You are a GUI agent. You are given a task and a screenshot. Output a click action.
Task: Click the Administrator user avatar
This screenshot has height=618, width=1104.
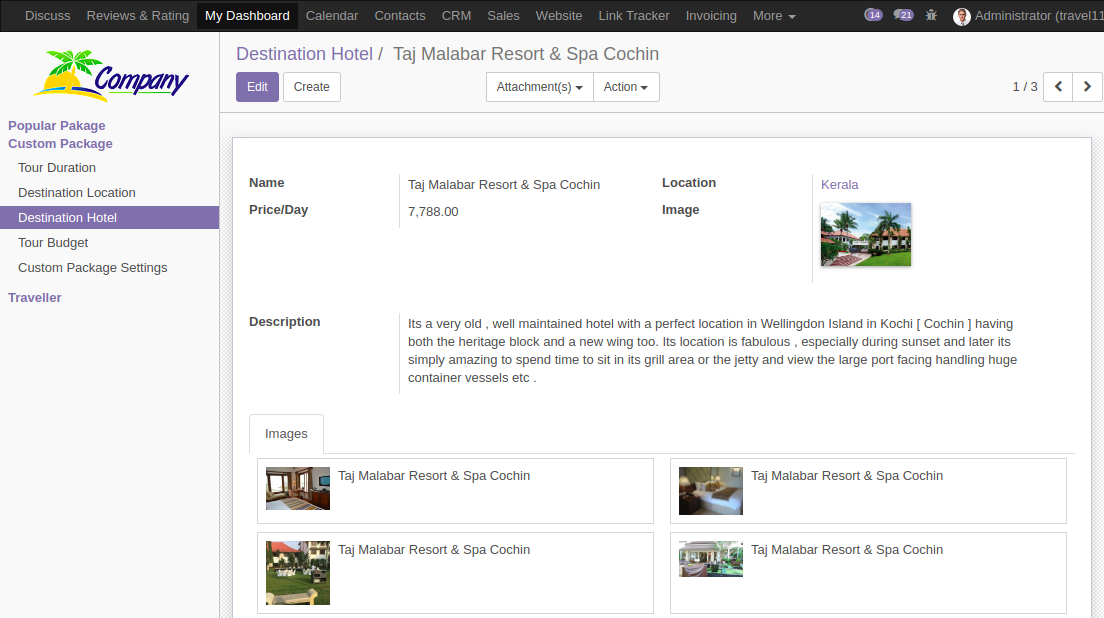(961, 16)
